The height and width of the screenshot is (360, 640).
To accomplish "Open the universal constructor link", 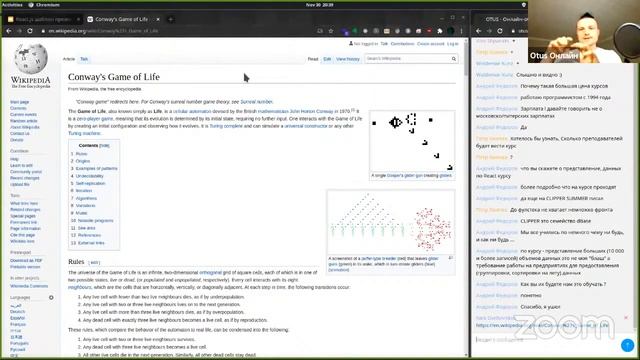I will 306,126.
